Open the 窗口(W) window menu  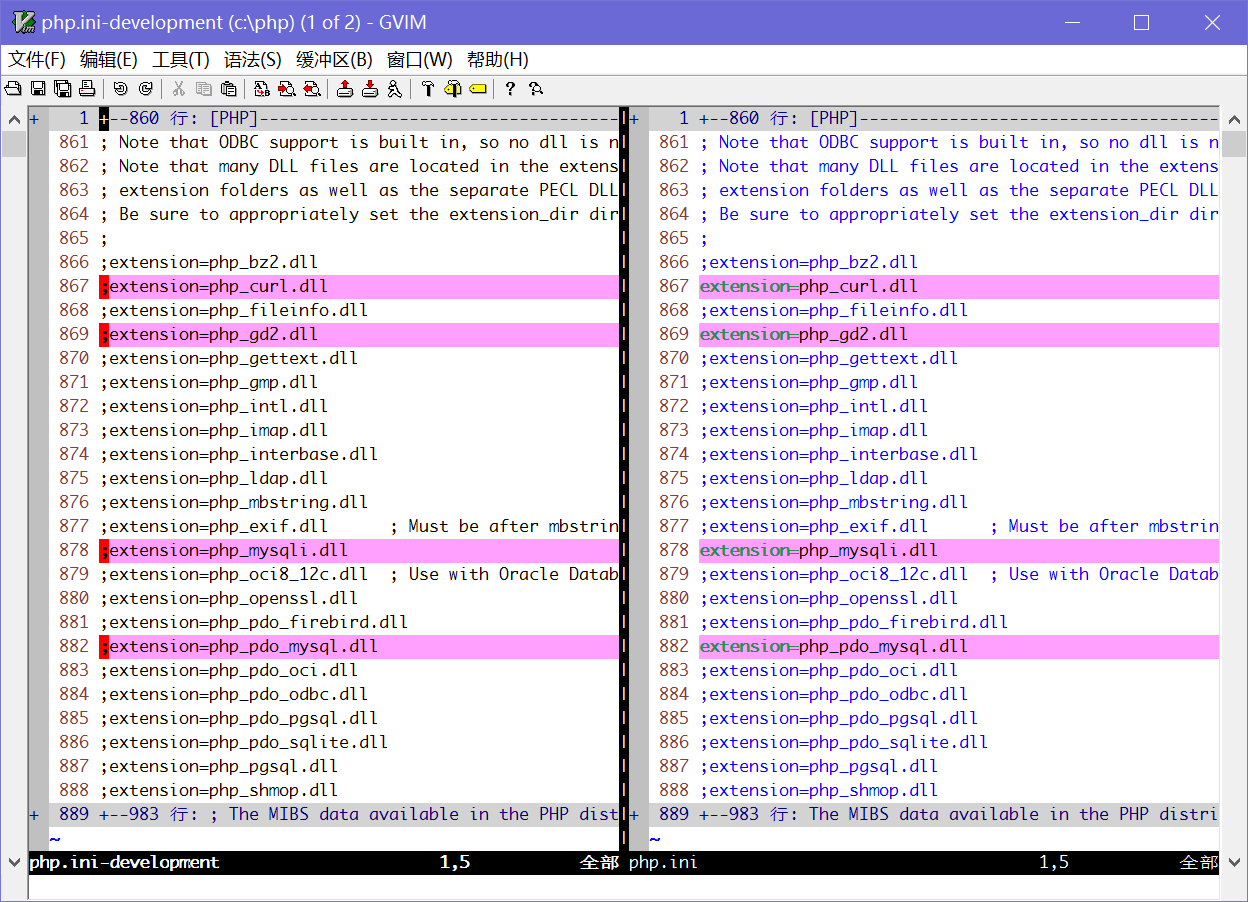coord(419,60)
